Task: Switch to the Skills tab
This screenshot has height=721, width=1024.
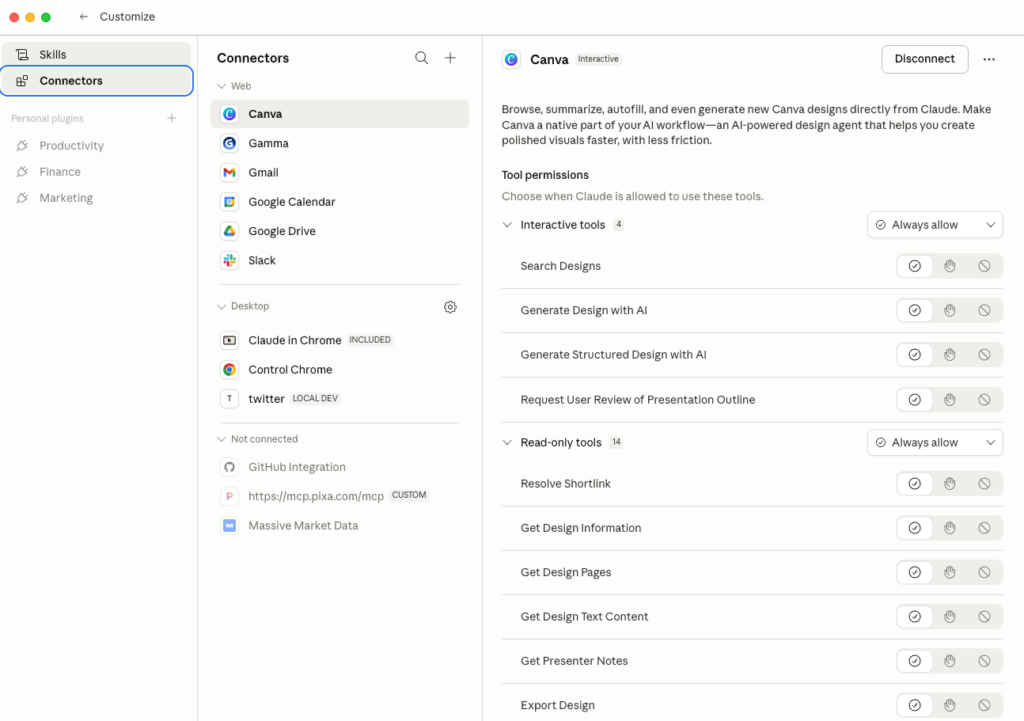Action: pyautogui.click(x=96, y=54)
